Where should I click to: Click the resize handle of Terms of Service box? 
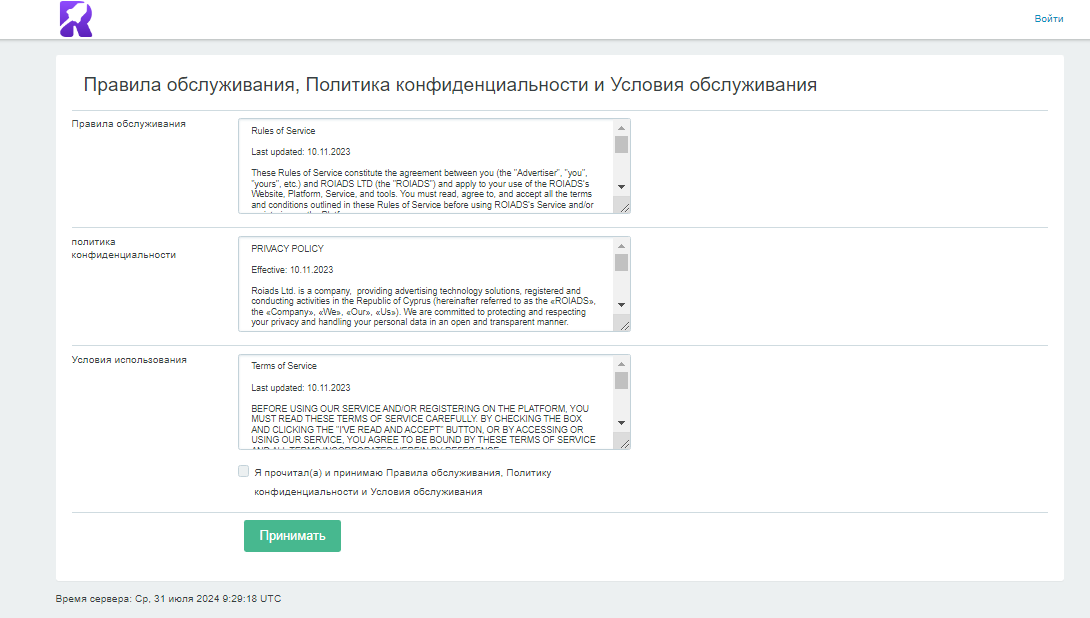click(x=624, y=444)
